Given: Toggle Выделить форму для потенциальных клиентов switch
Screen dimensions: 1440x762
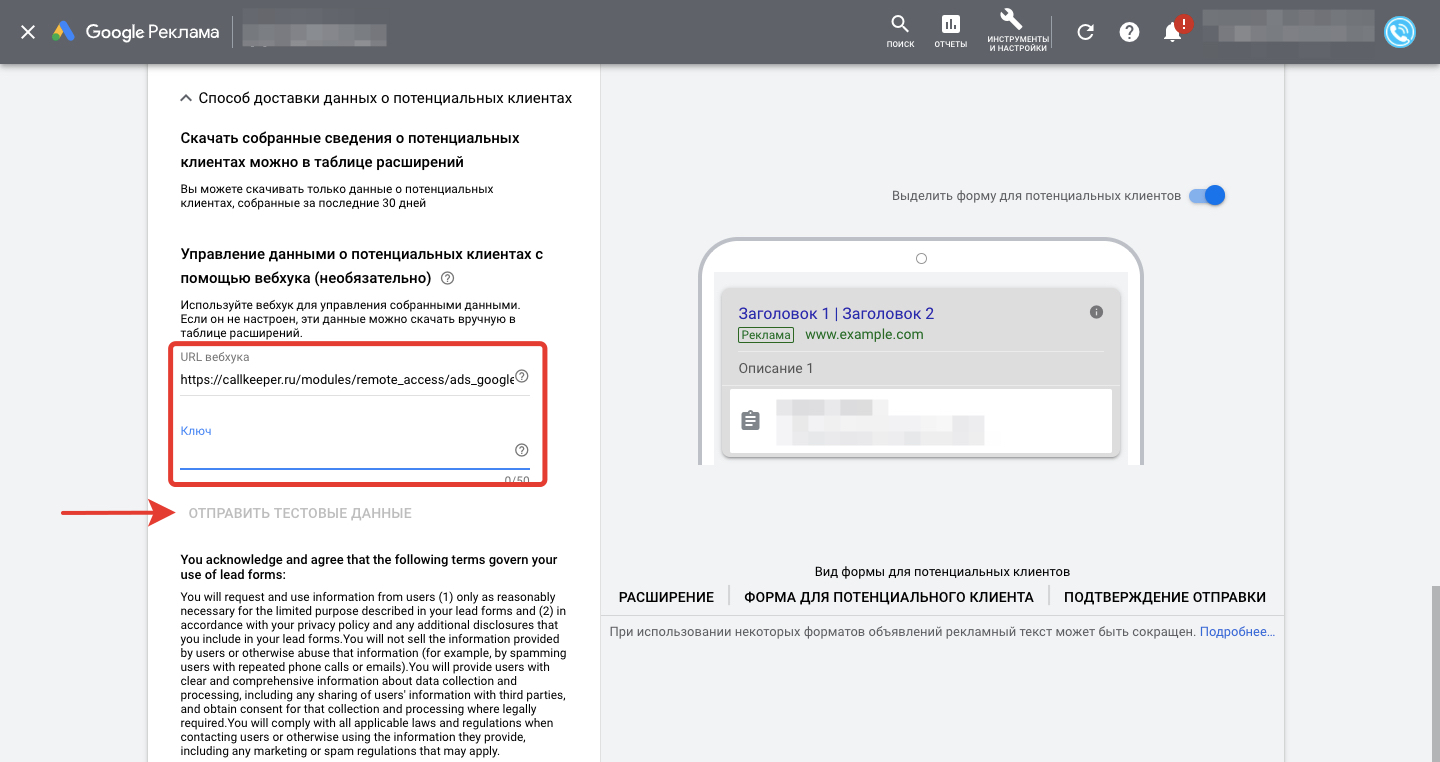Looking at the screenshot, I should coord(1207,196).
